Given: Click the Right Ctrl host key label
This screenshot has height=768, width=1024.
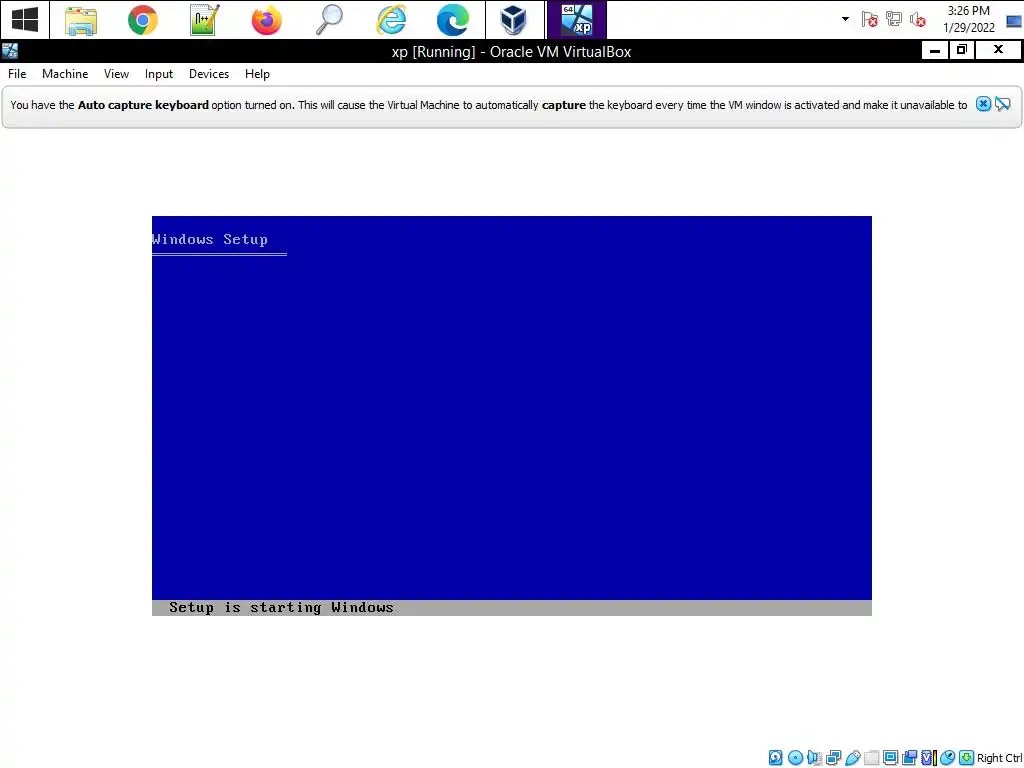Looking at the screenshot, I should (x=999, y=758).
